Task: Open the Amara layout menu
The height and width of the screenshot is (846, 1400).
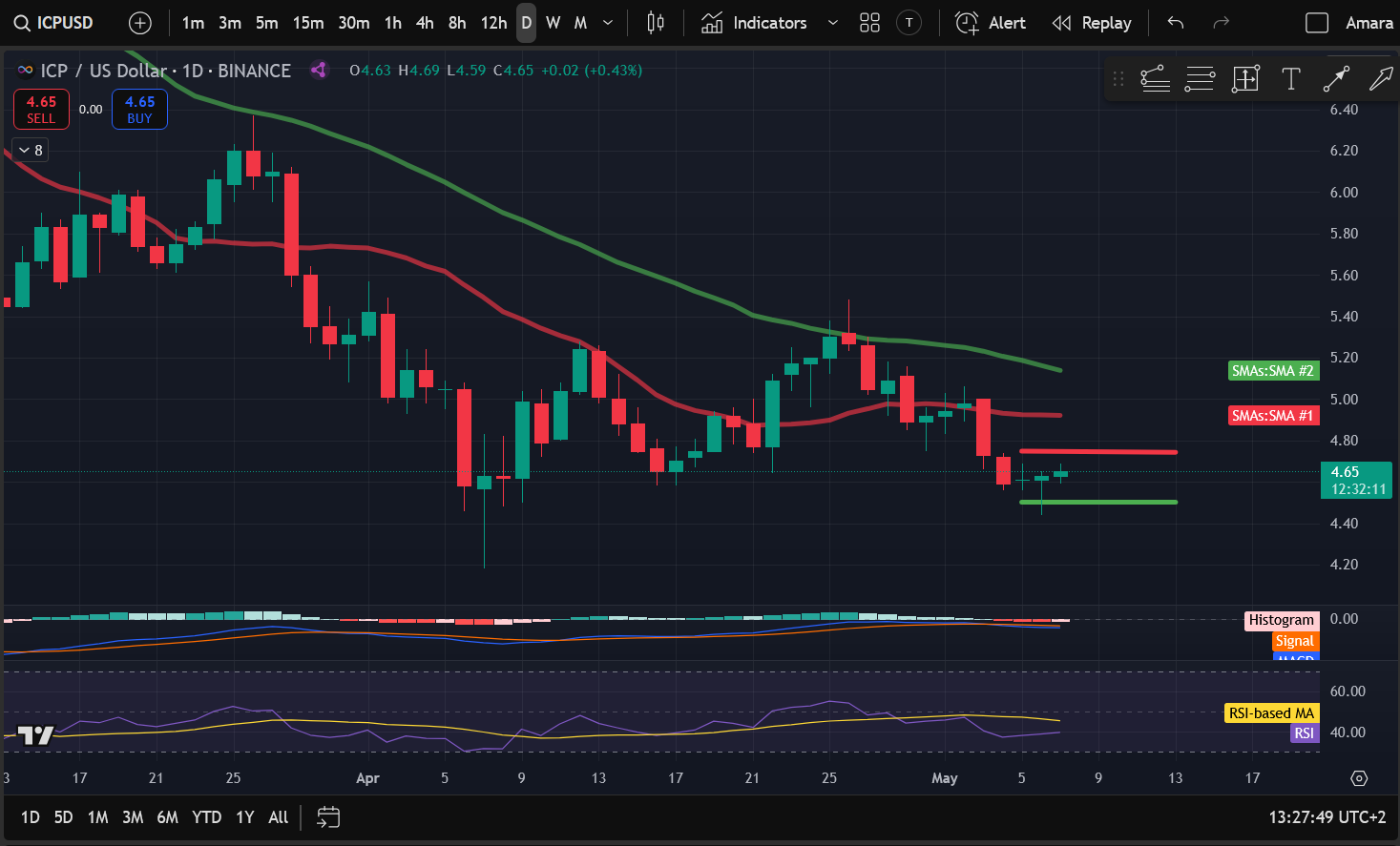Action: (x=1369, y=23)
